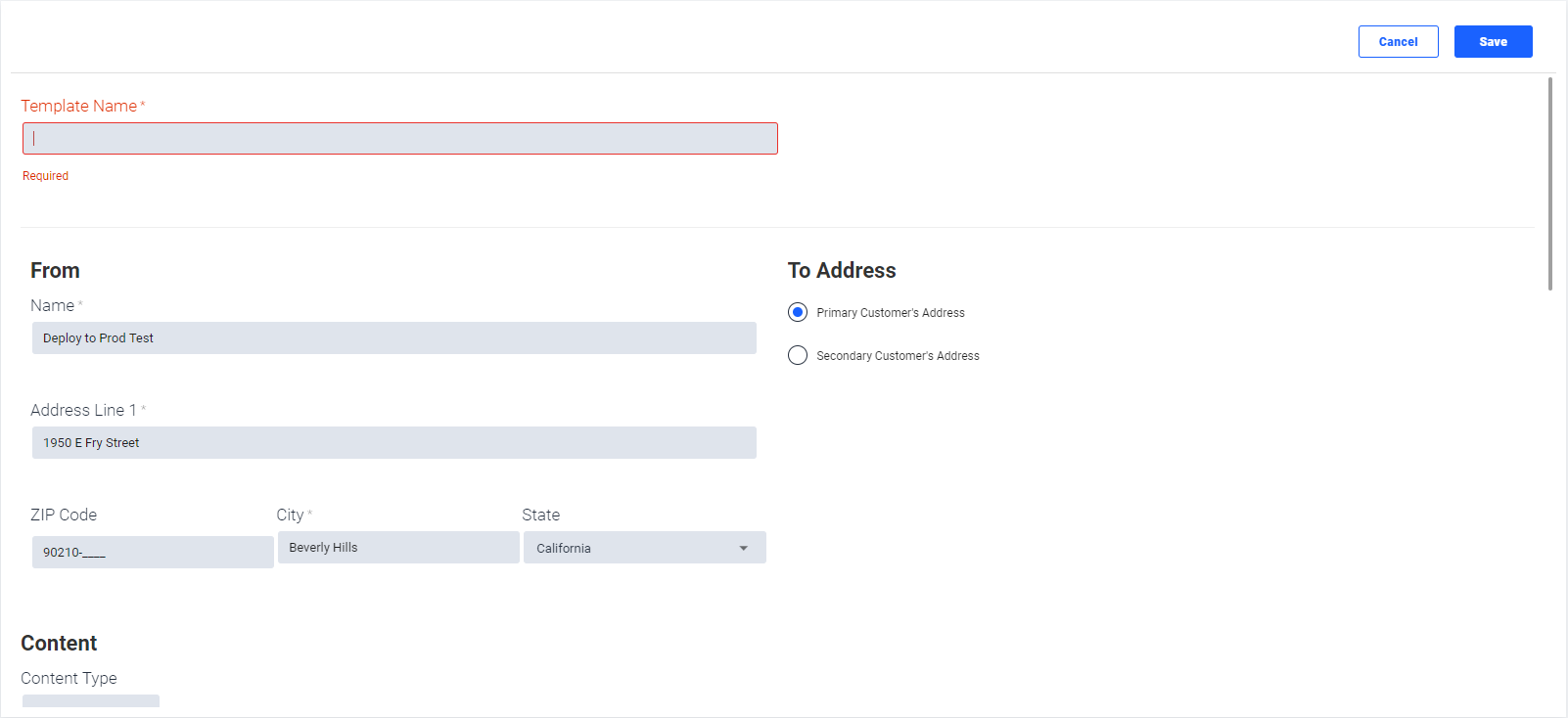The width and height of the screenshot is (1568, 718).
Task: Click the Cancel button
Action: pyautogui.click(x=1398, y=42)
